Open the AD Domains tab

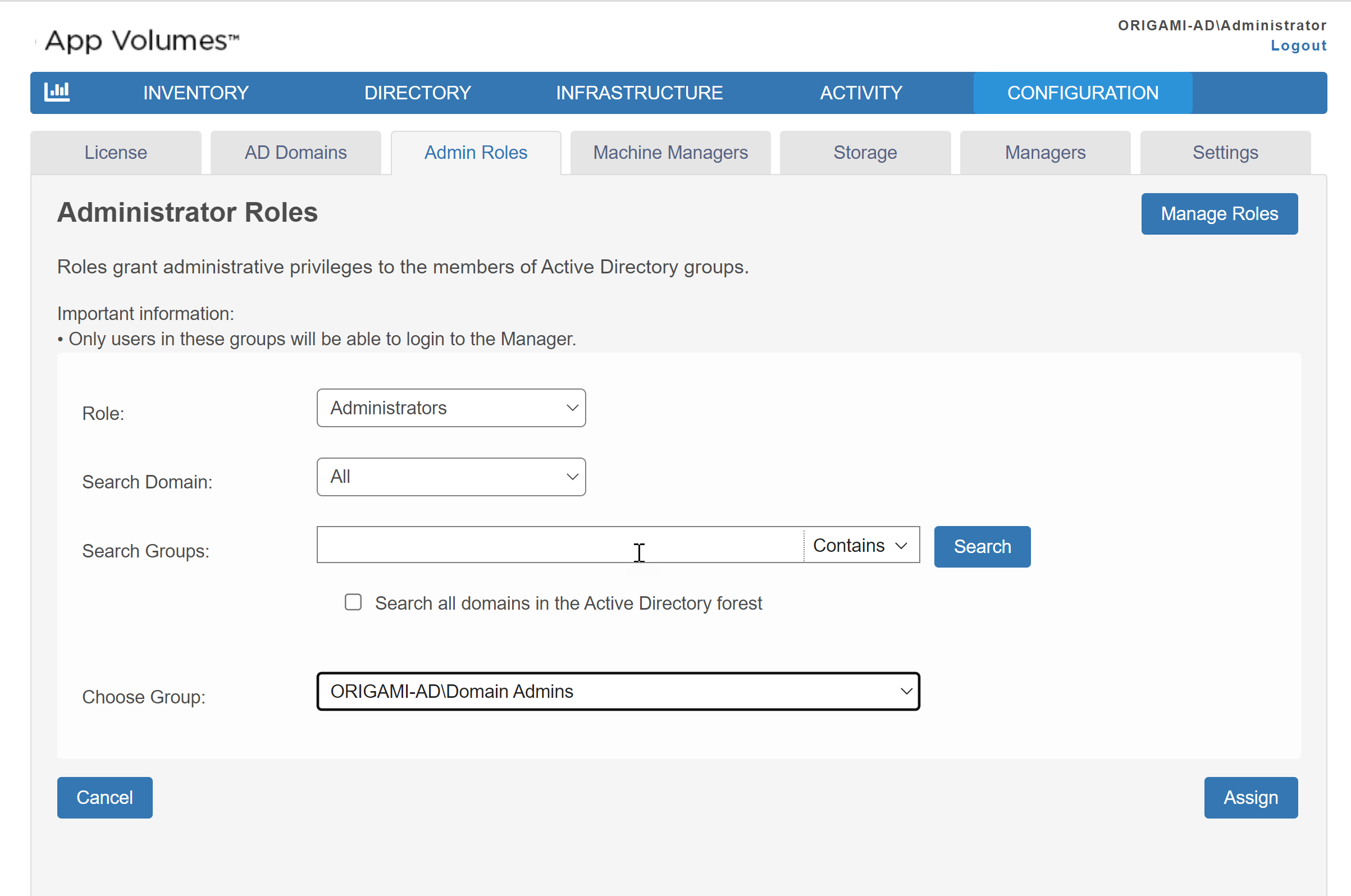pos(296,153)
